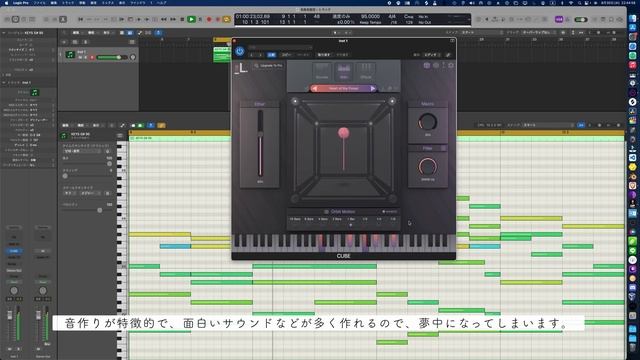Adjust Inst 1 track volume slider

point(112,58)
